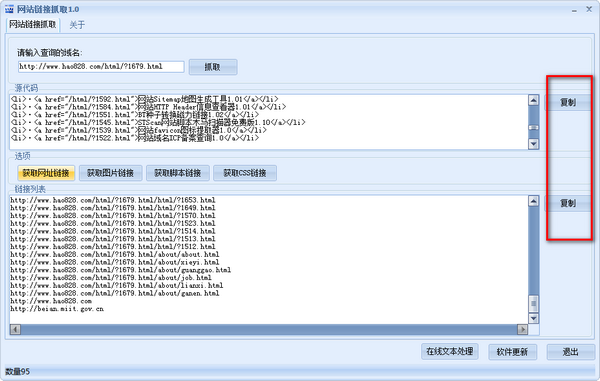Copy link list with lower 复制 button

(568, 203)
